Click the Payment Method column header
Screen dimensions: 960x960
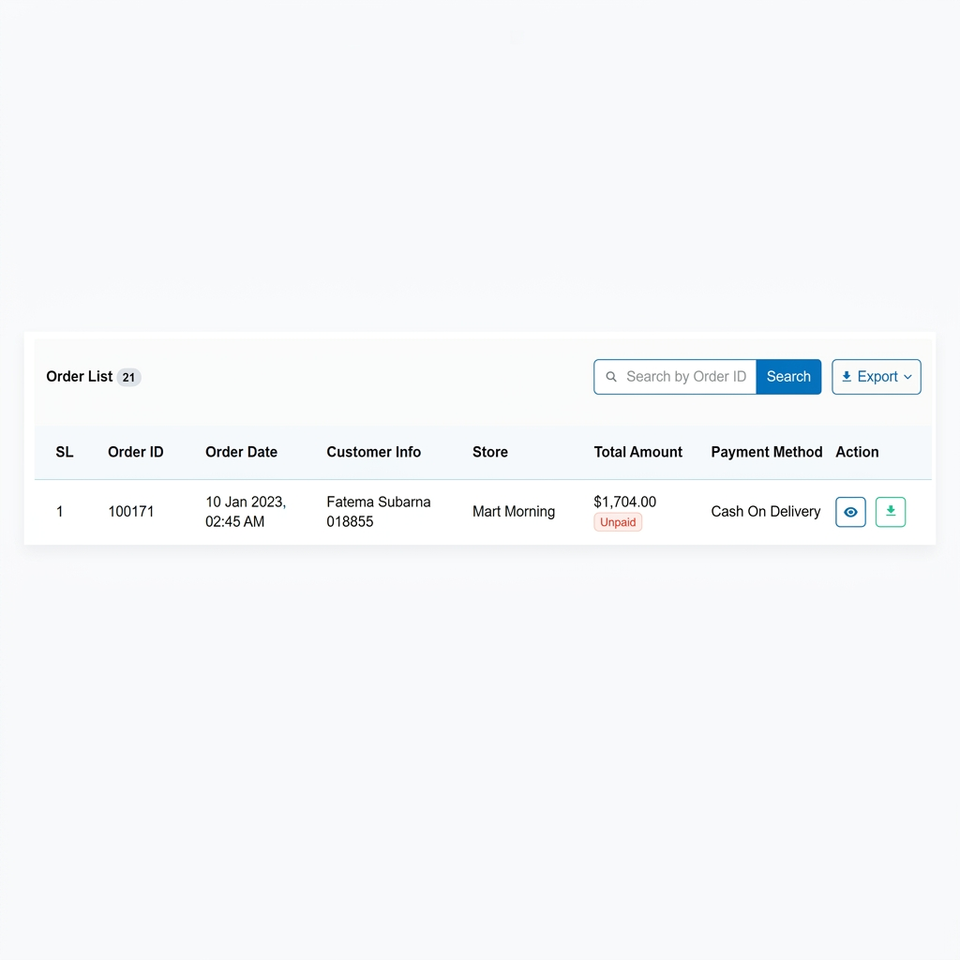point(767,452)
